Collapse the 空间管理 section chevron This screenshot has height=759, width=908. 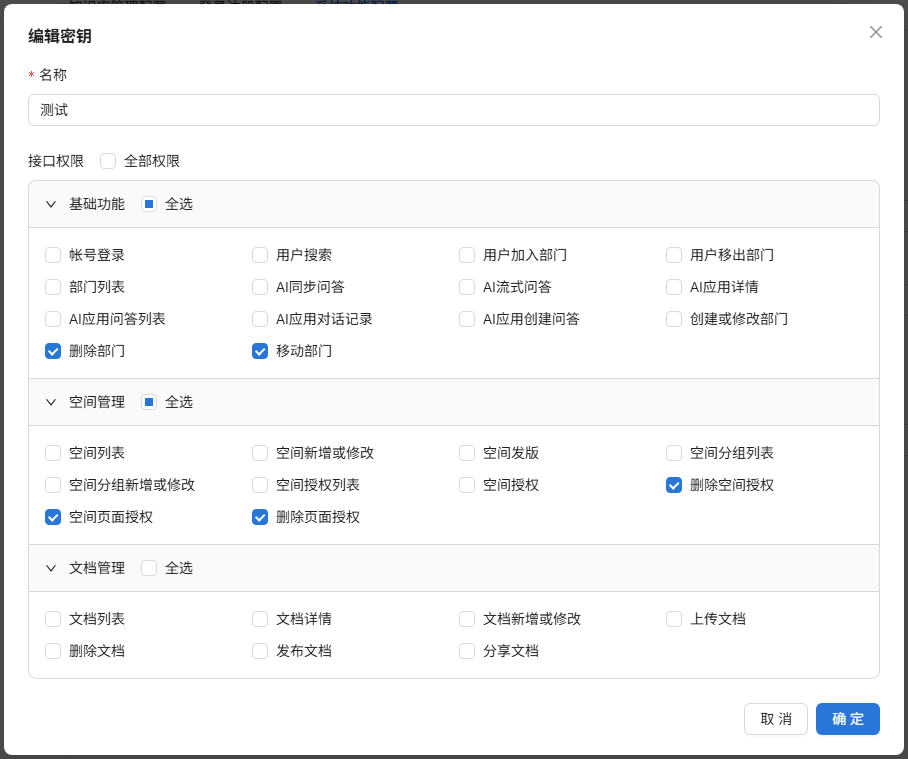pyautogui.click(x=51, y=402)
